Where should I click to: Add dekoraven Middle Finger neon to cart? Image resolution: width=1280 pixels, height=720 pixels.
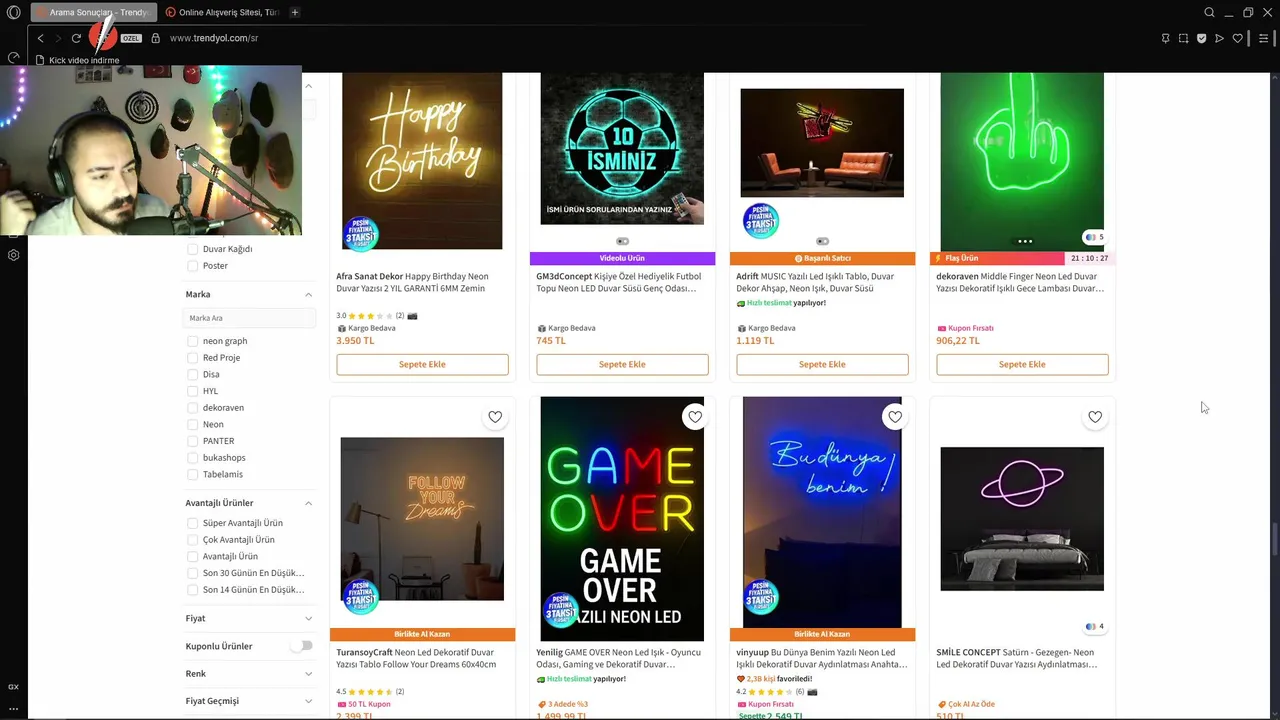point(1022,364)
